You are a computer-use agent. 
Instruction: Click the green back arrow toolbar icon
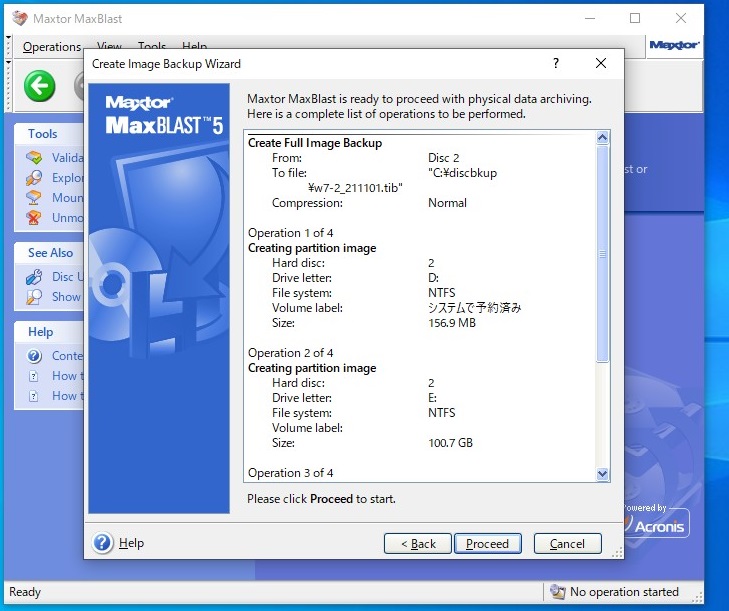click(40, 86)
